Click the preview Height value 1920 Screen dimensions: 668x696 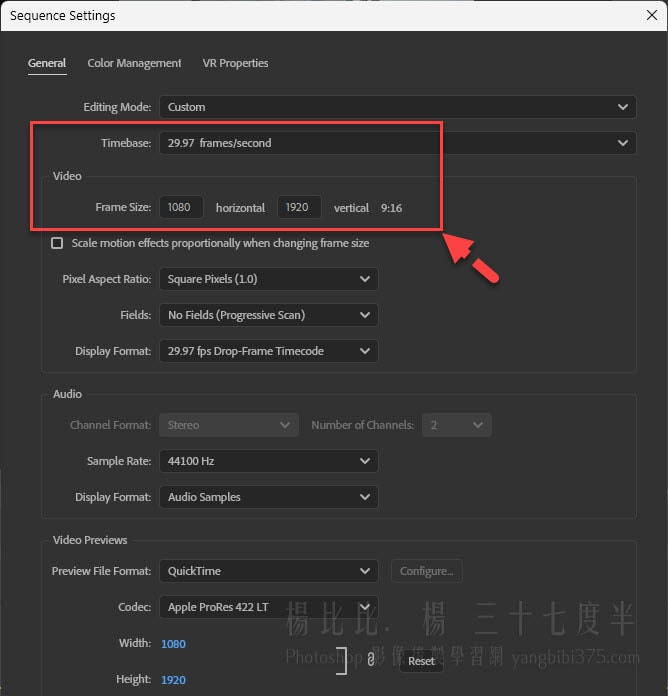(x=173, y=680)
